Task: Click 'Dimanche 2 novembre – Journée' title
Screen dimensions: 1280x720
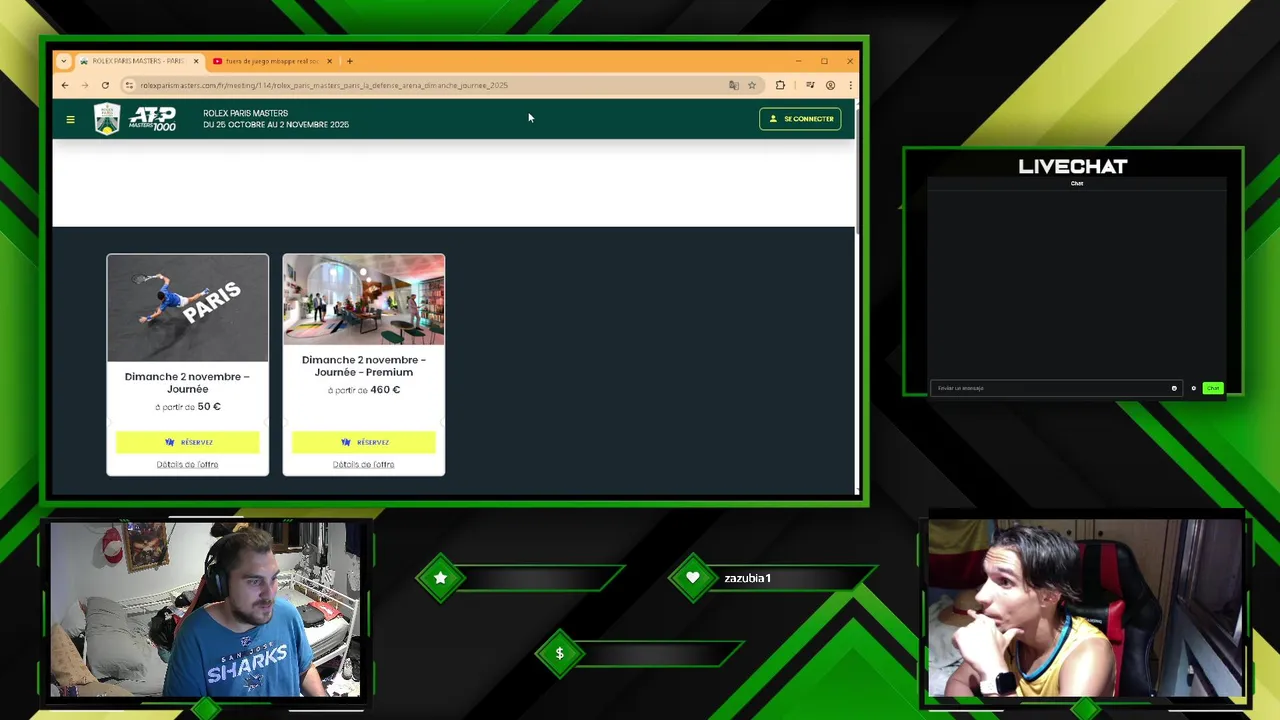Action: click(187, 383)
